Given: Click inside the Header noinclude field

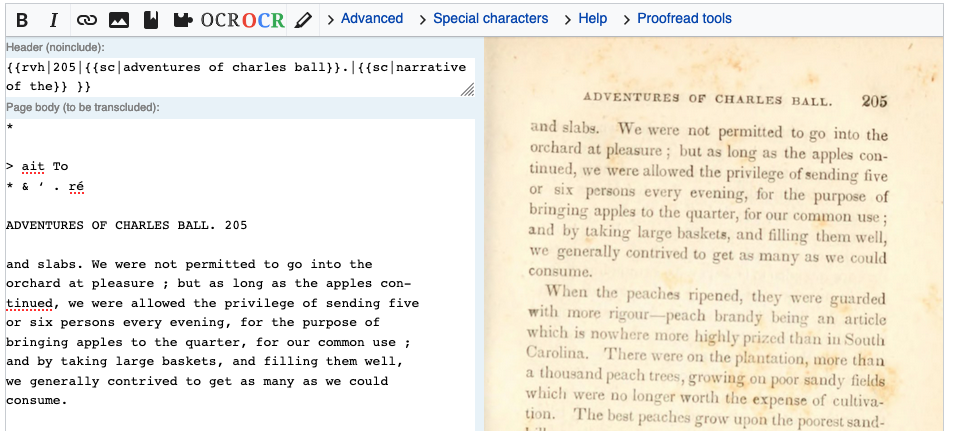Looking at the screenshot, I should [x=240, y=77].
